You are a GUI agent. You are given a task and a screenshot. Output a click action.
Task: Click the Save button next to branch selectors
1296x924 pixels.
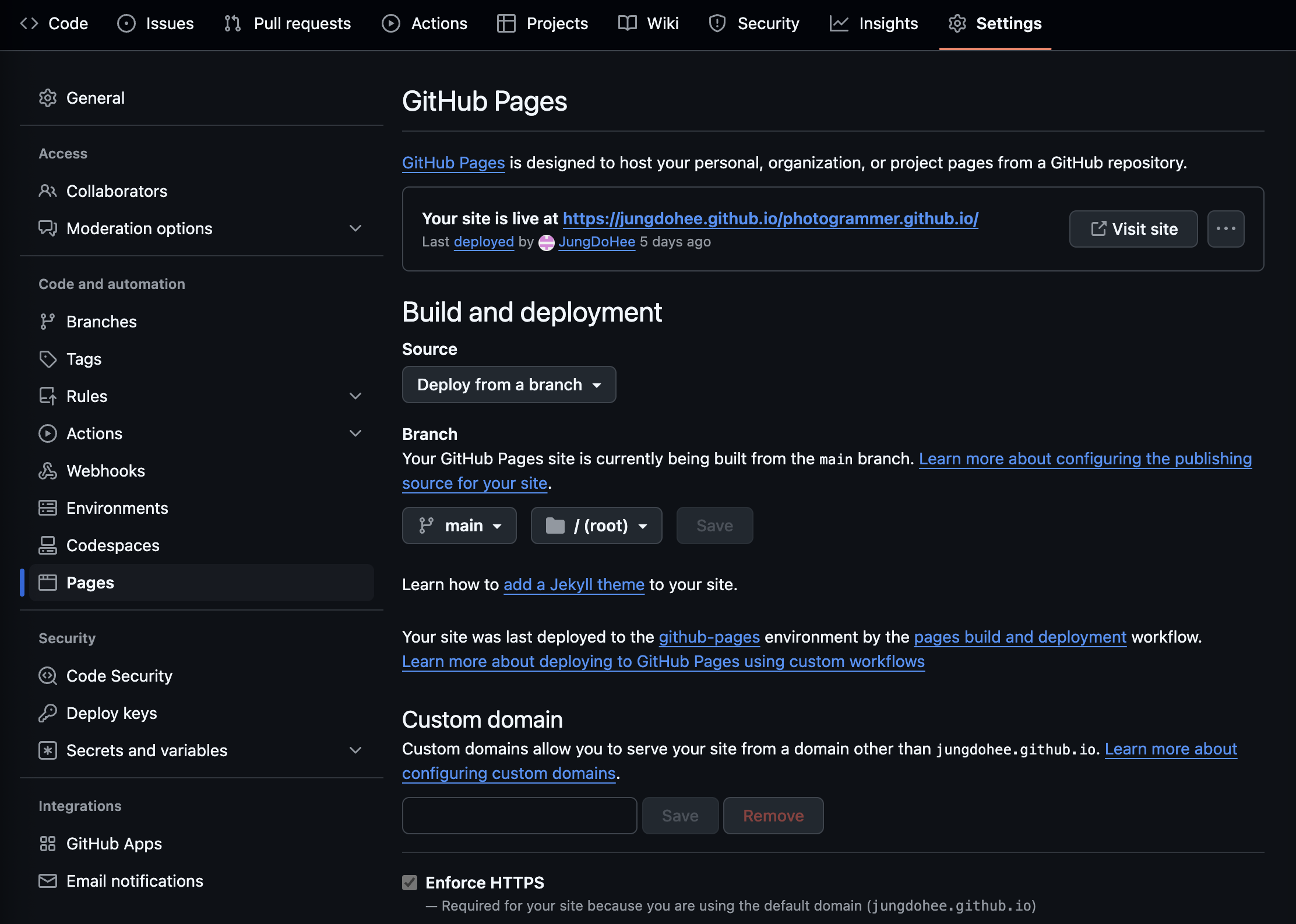(714, 526)
